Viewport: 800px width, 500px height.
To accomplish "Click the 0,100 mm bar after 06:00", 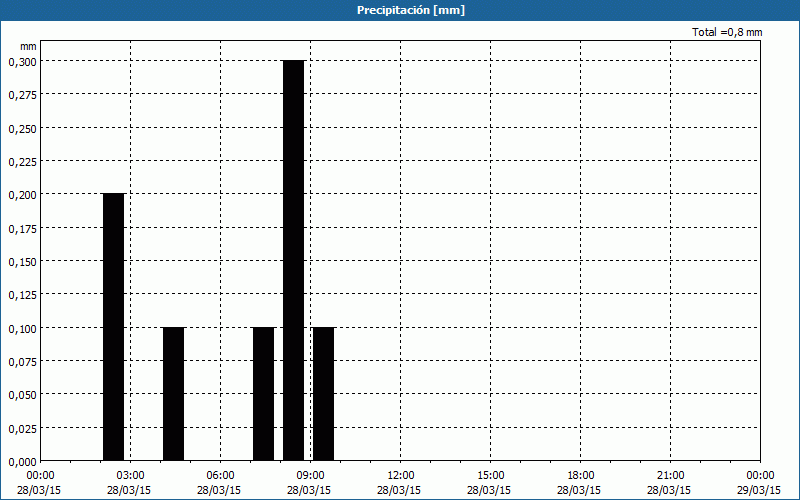I will click(264, 394).
